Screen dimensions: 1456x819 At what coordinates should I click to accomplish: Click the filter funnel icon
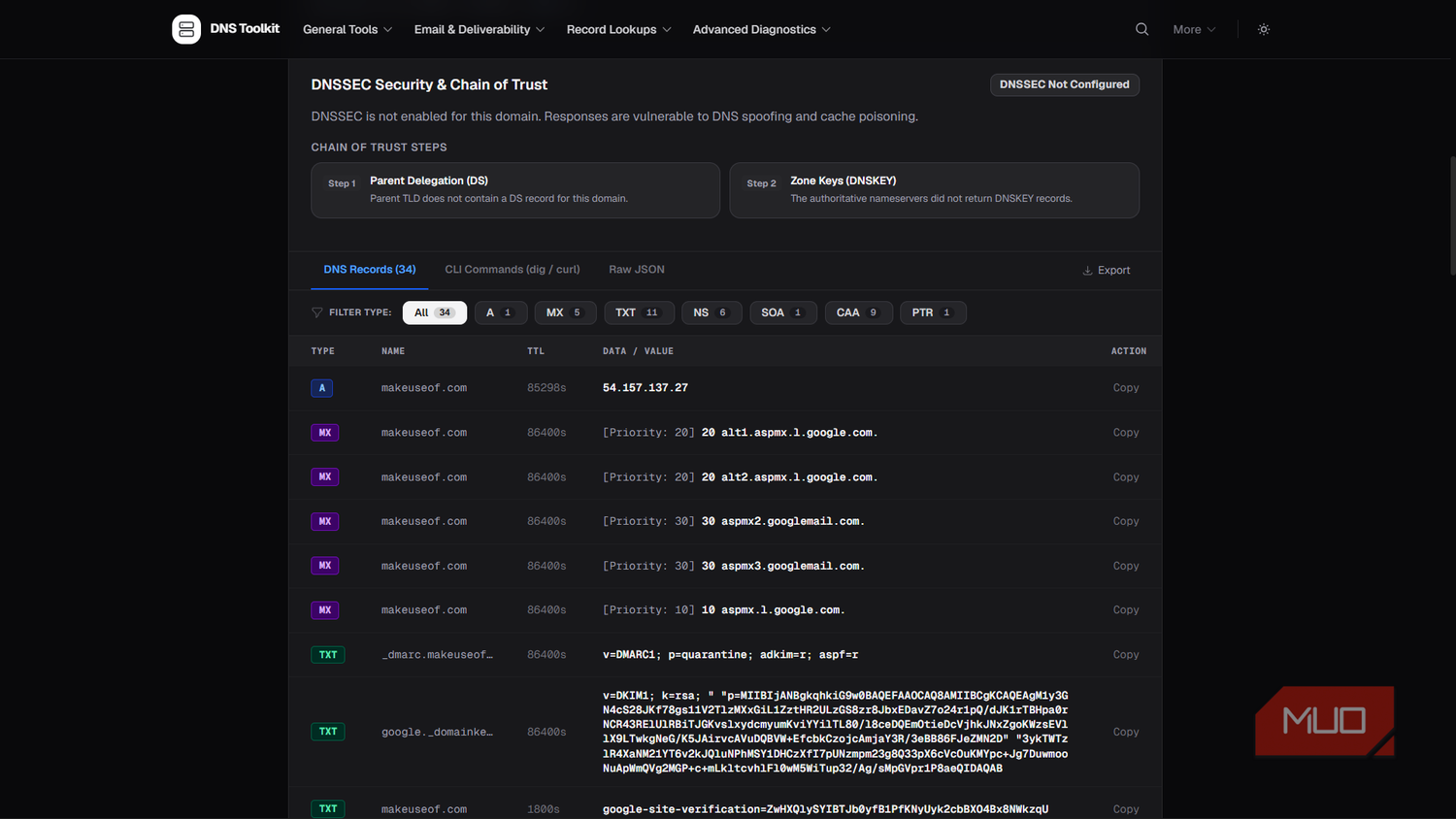click(x=316, y=312)
